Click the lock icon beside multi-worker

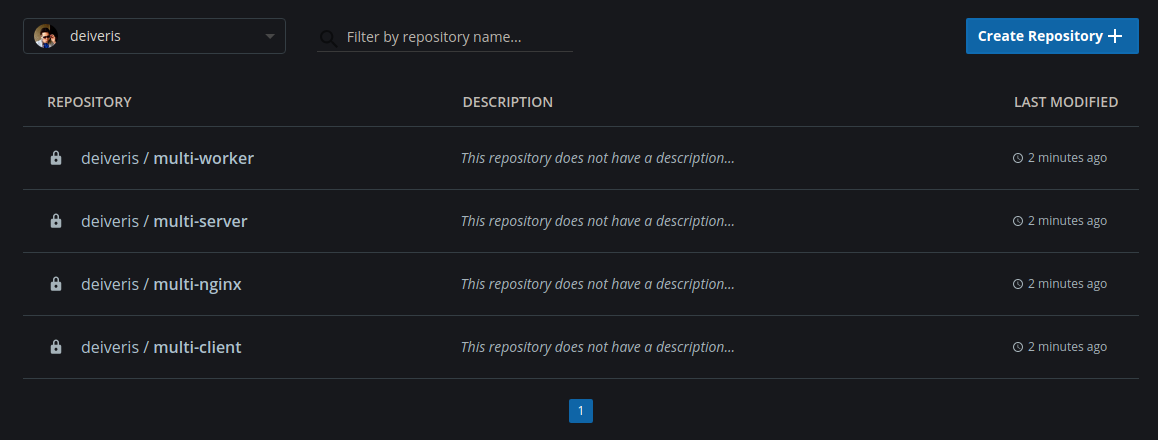click(55, 158)
